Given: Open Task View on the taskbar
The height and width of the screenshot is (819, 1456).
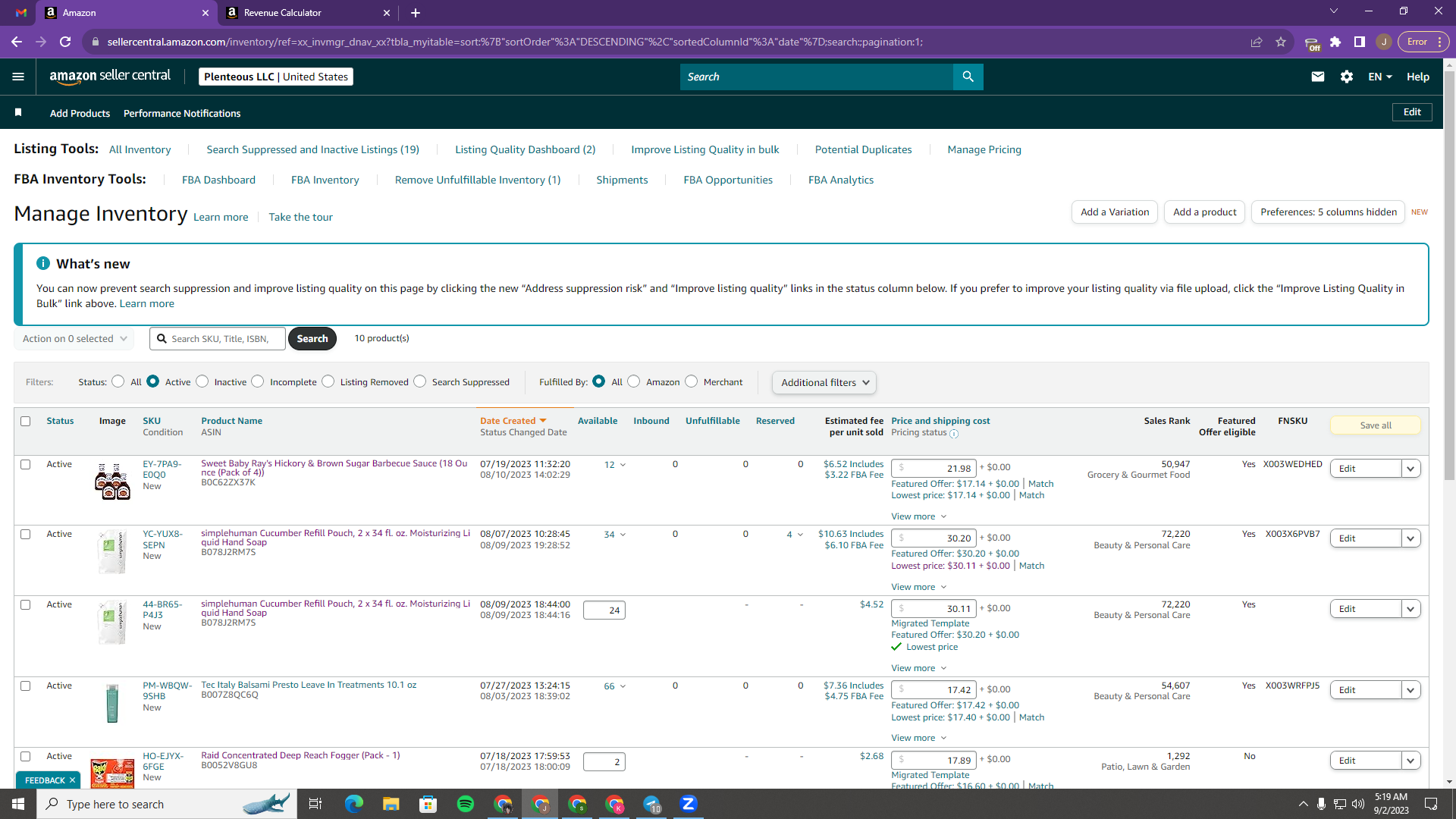Looking at the screenshot, I should pos(315,804).
